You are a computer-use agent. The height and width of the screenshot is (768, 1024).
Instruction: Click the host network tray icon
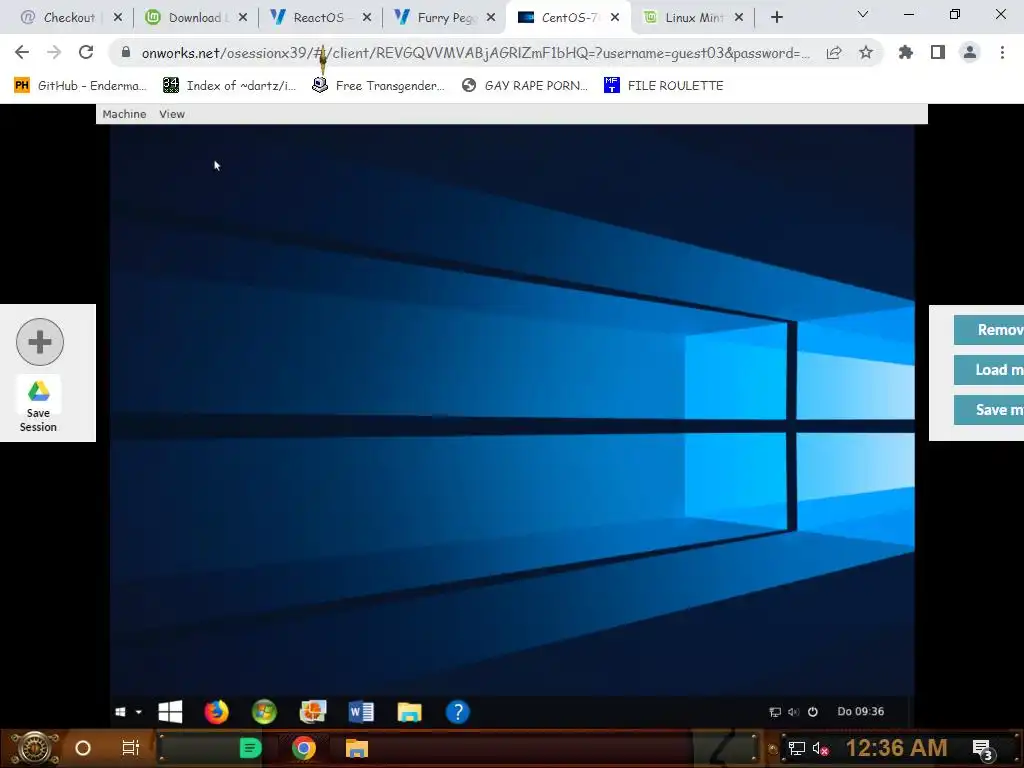tap(797, 748)
